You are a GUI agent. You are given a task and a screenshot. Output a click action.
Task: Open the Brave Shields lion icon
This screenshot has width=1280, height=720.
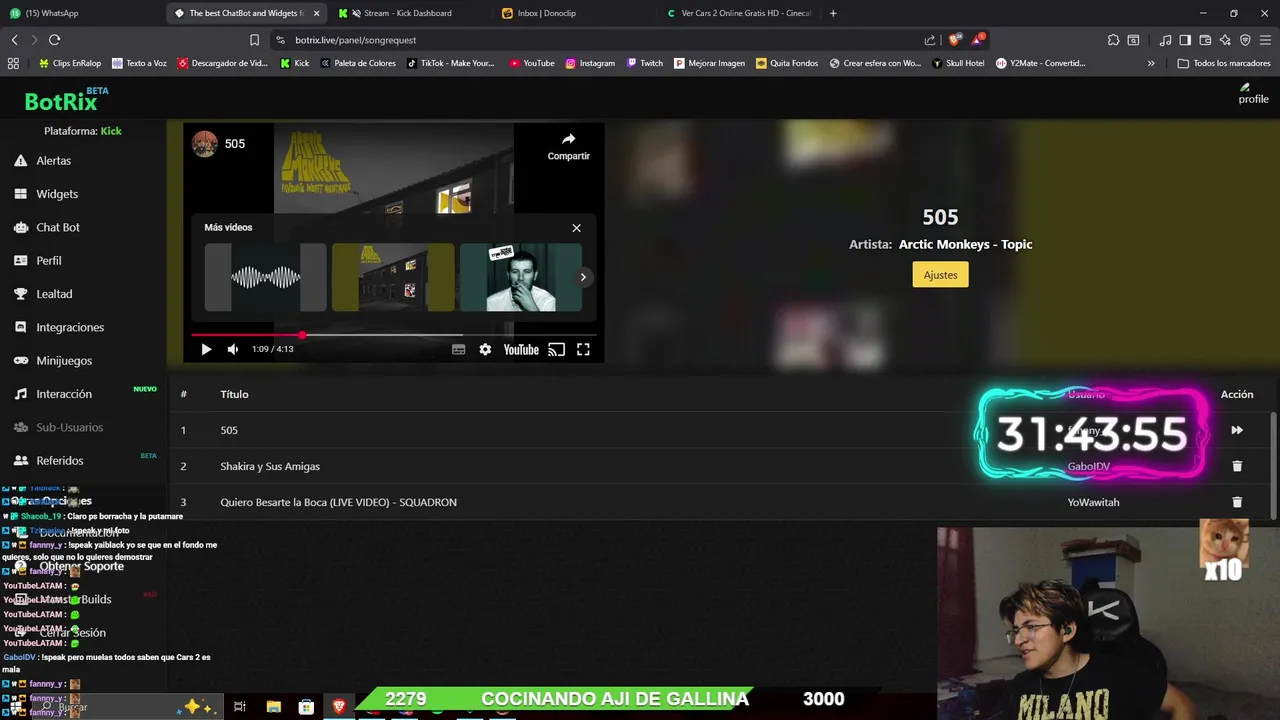(954, 40)
